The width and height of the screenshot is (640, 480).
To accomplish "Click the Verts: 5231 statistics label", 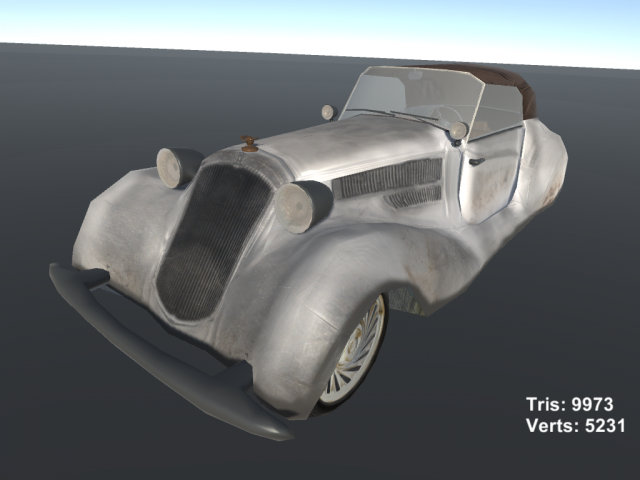I will 575,426.
